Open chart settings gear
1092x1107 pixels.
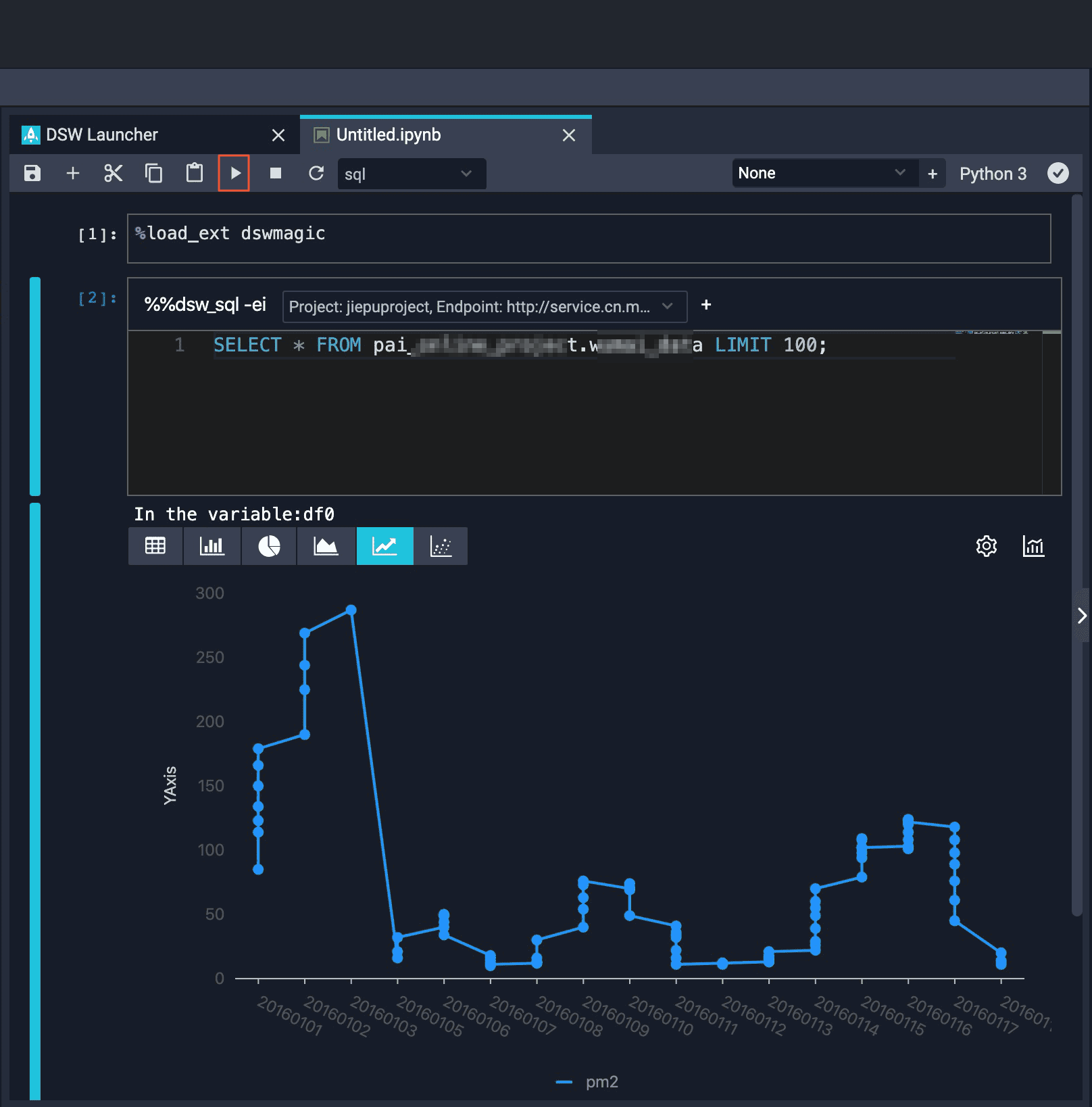pos(987,546)
